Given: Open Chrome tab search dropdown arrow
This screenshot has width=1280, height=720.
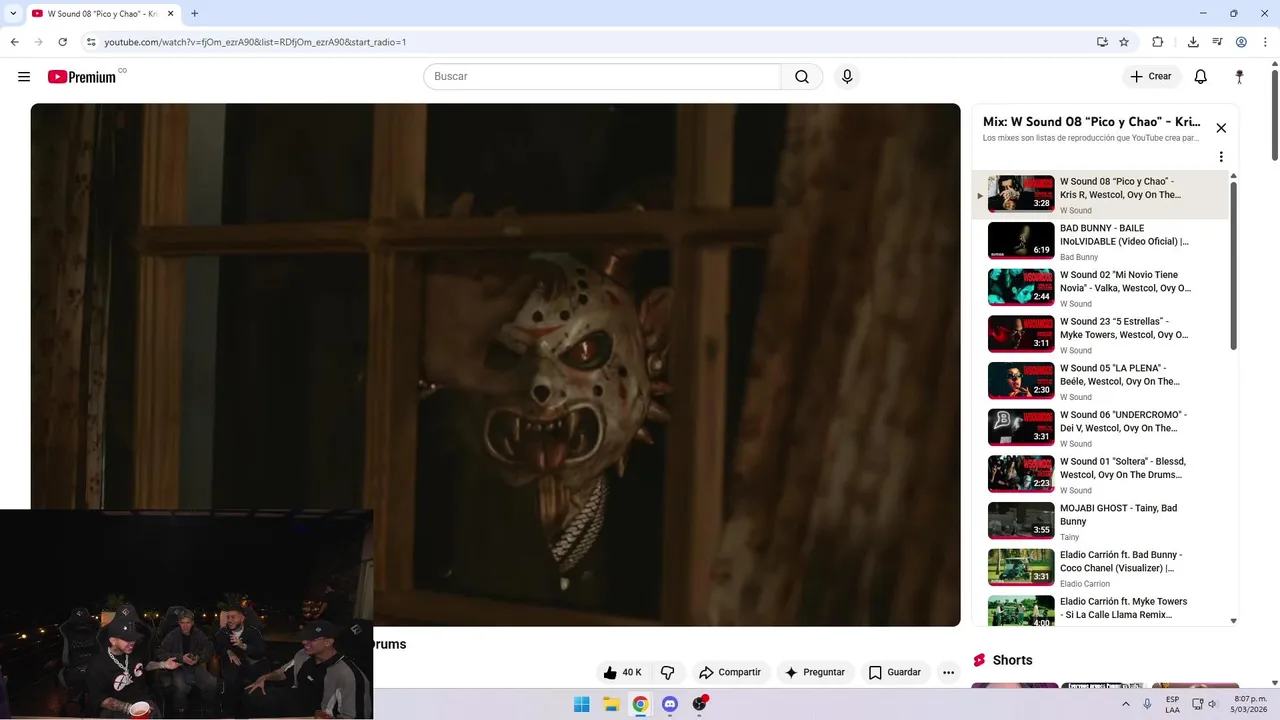Looking at the screenshot, I should [13, 13].
